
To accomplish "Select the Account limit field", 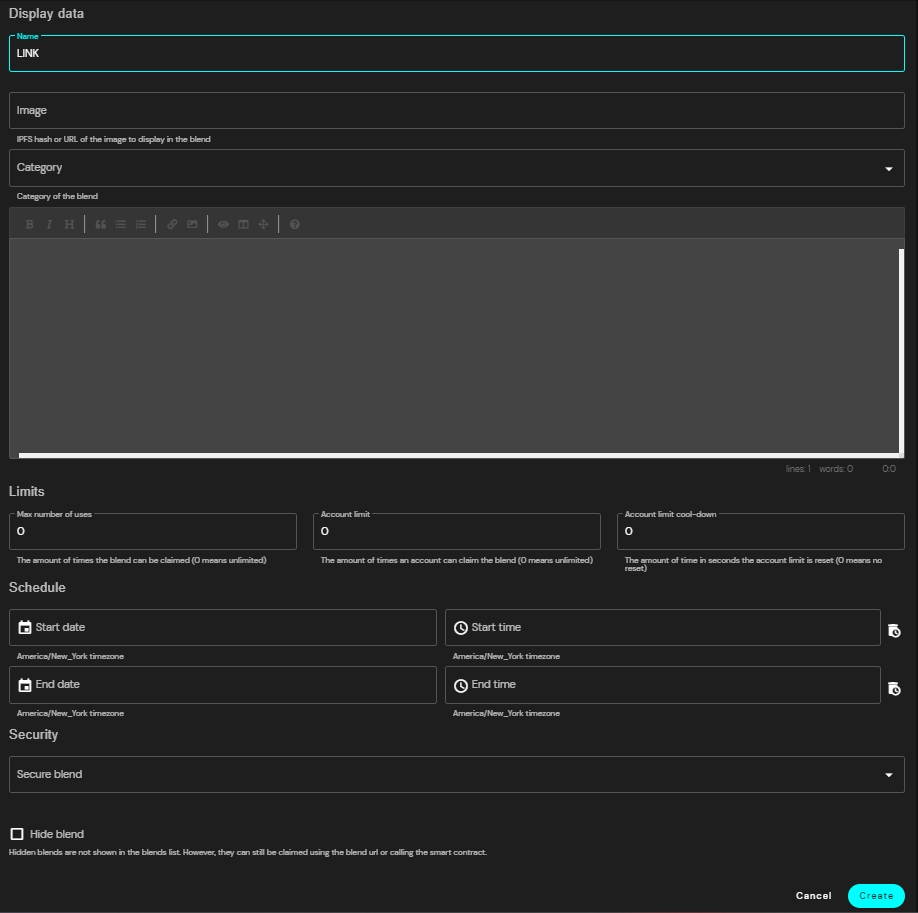I will point(457,531).
